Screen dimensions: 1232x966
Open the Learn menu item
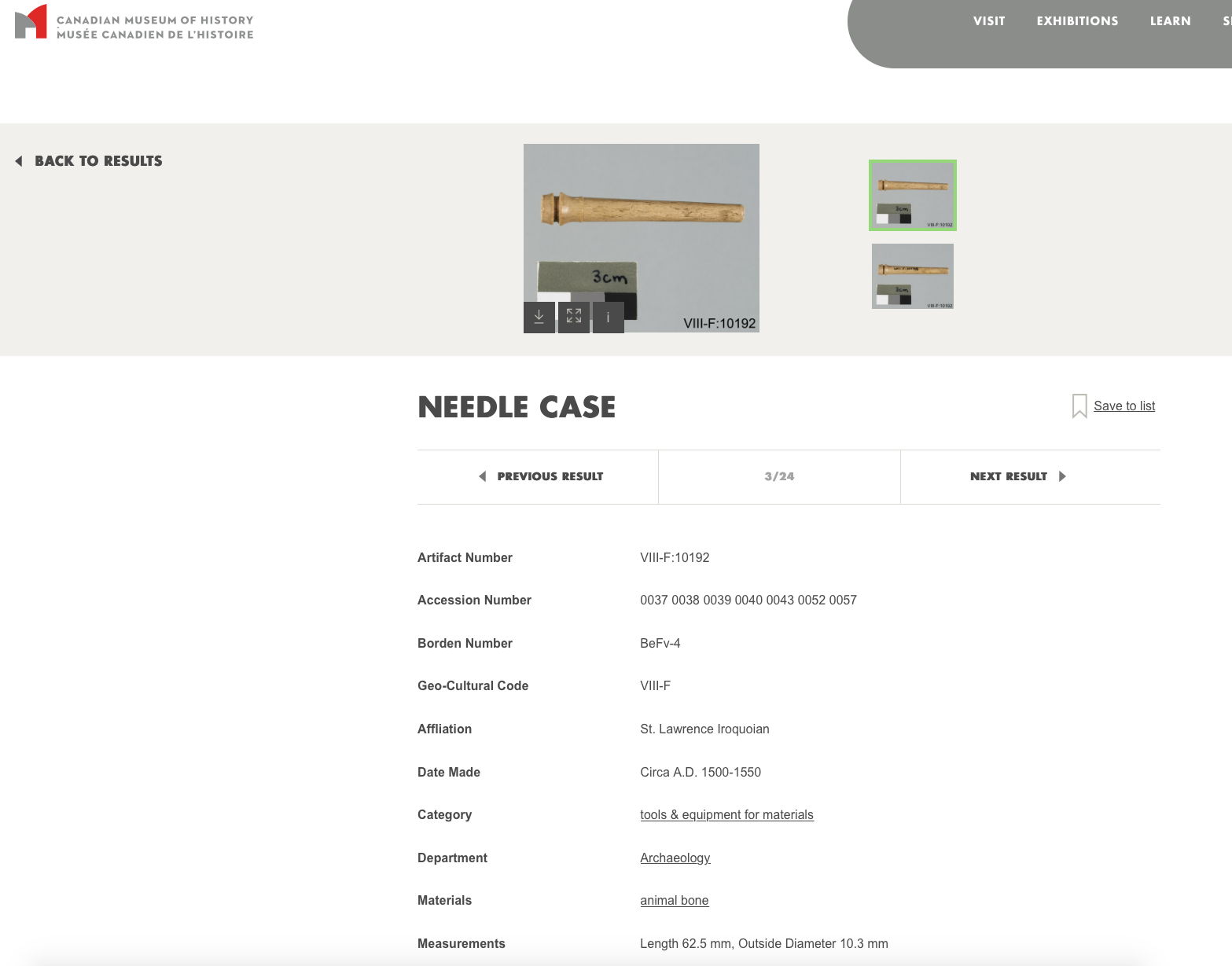pyautogui.click(x=1170, y=21)
